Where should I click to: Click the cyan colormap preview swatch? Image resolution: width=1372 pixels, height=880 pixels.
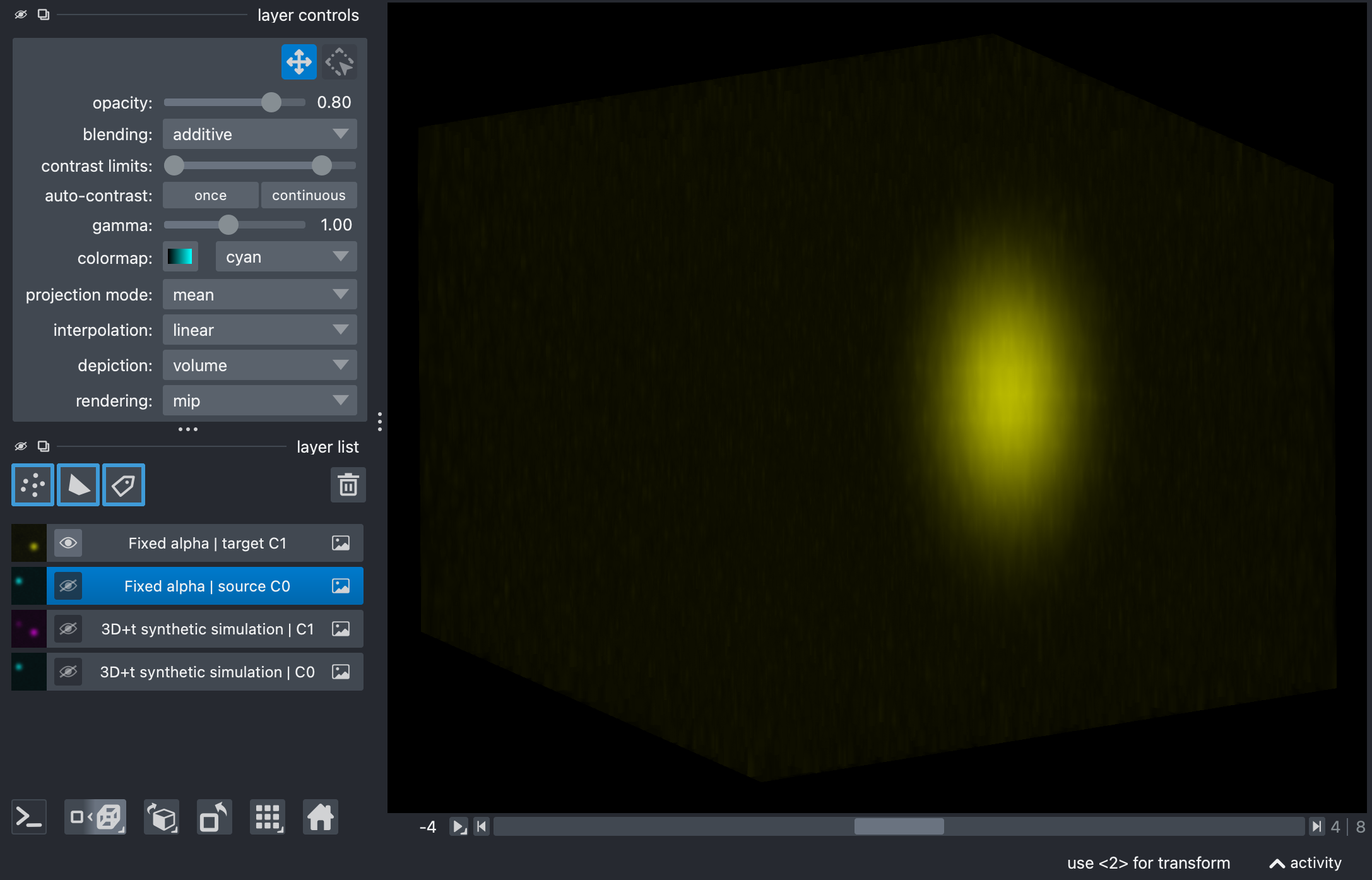click(x=180, y=257)
